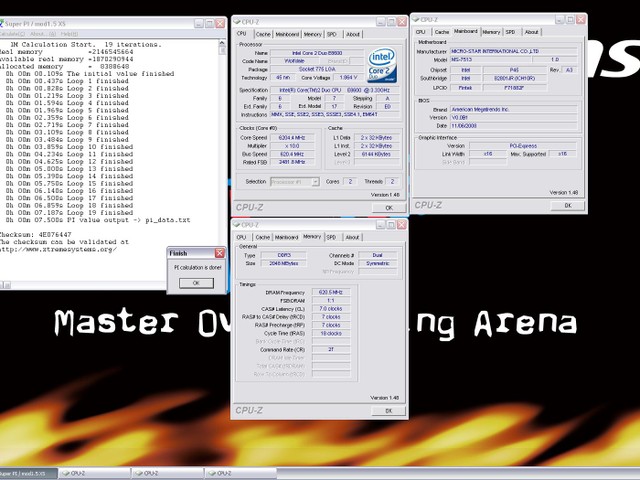Switch to Cache tab in processor CPU-Z window

pos(263,34)
